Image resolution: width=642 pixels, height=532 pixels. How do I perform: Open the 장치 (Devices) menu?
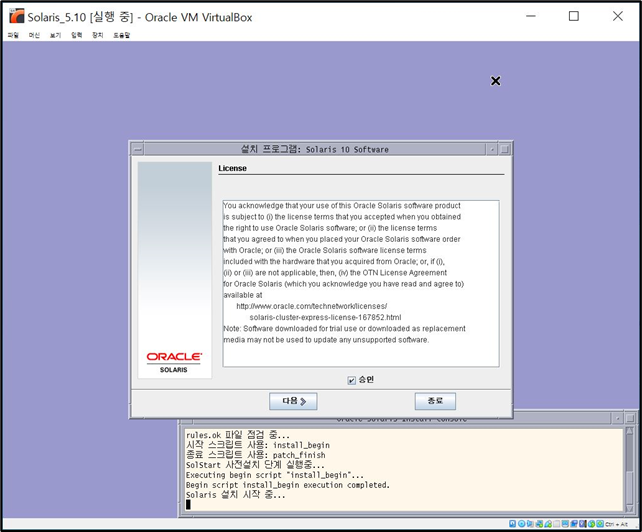[x=97, y=35]
